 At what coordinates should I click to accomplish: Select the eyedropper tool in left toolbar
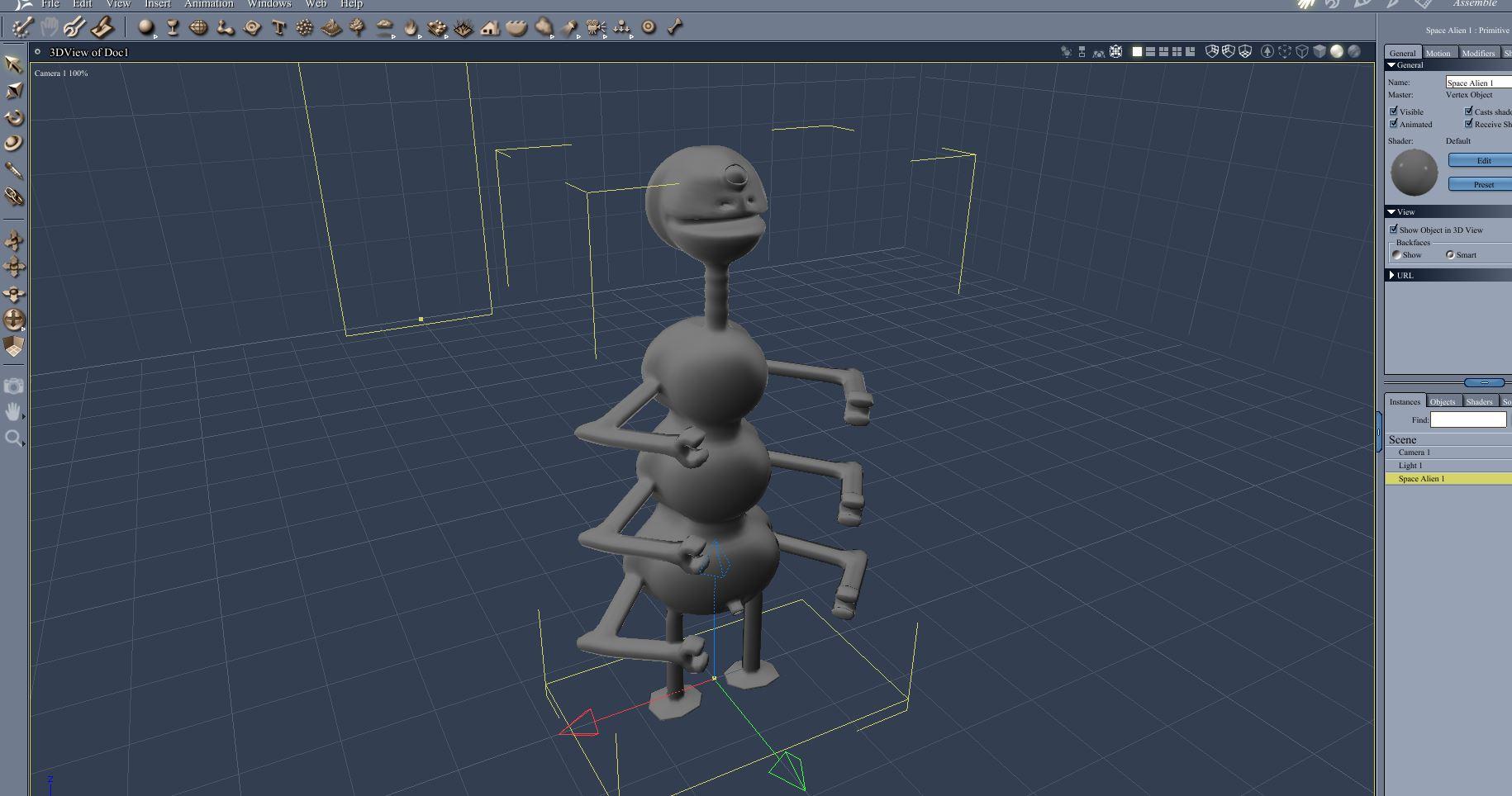click(13, 170)
